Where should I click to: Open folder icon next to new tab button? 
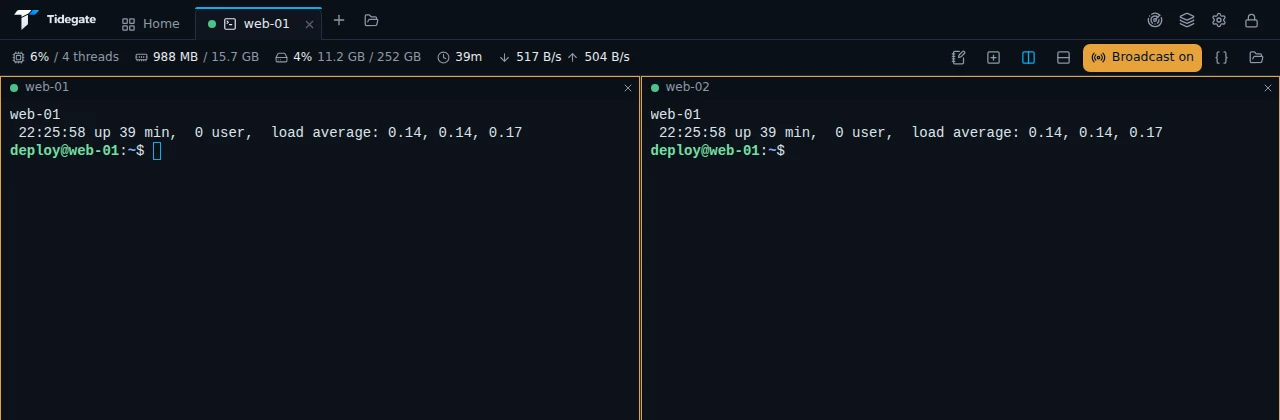coord(372,20)
